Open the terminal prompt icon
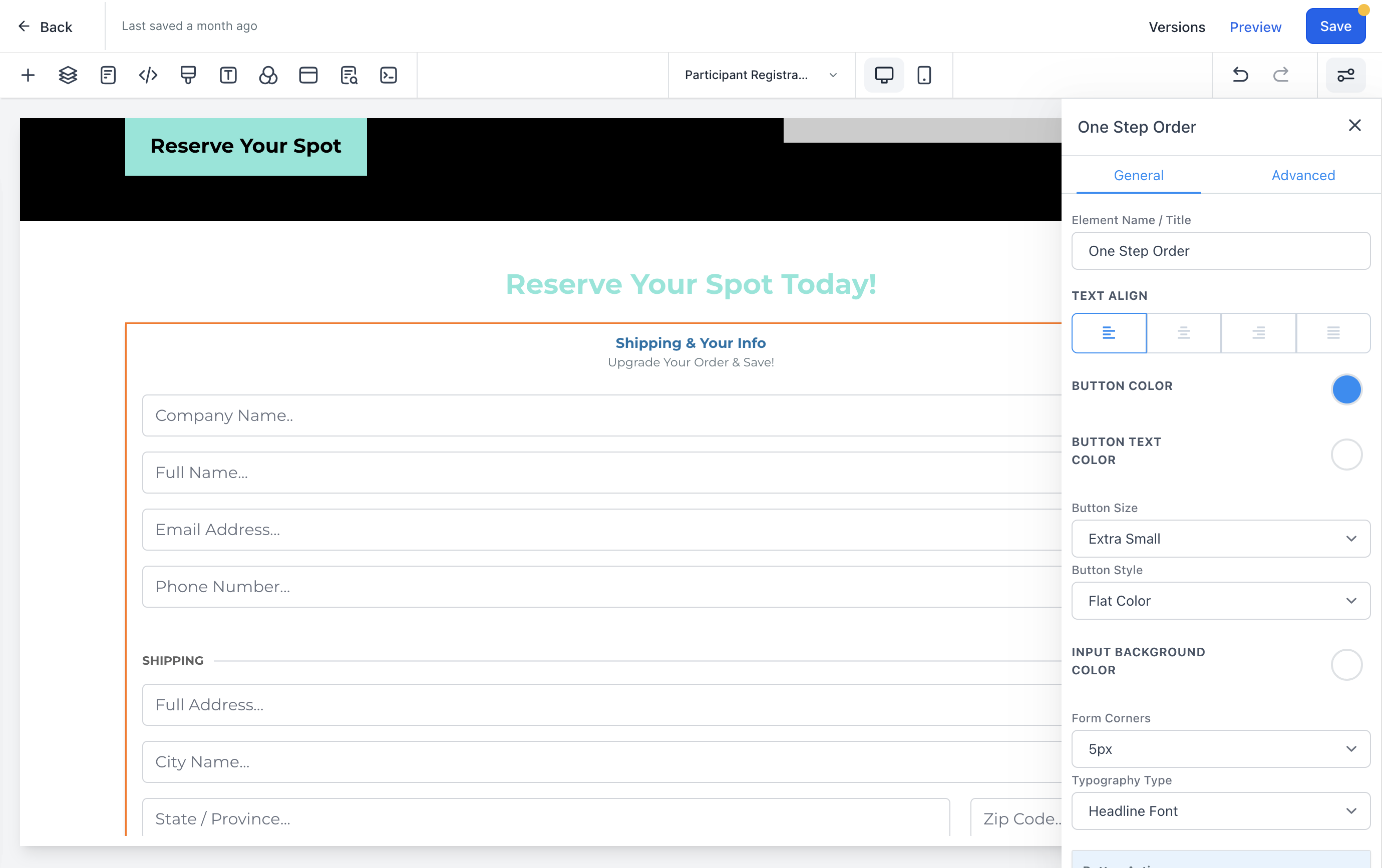This screenshot has height=868, width=1382. (389, 75)
